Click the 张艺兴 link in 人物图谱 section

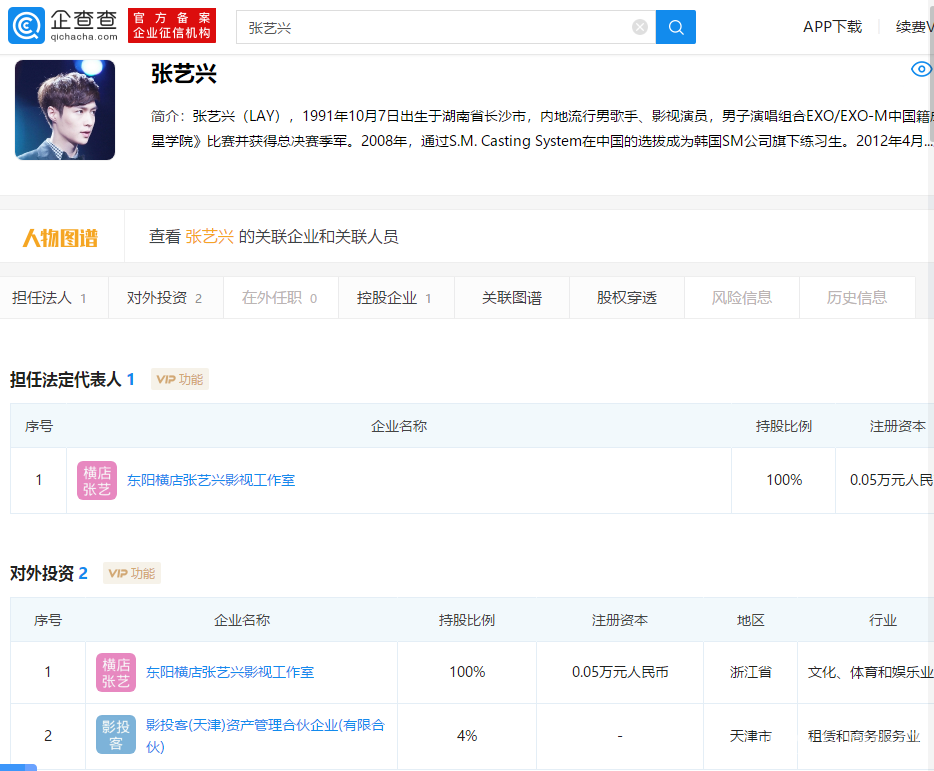pos(207,239)
